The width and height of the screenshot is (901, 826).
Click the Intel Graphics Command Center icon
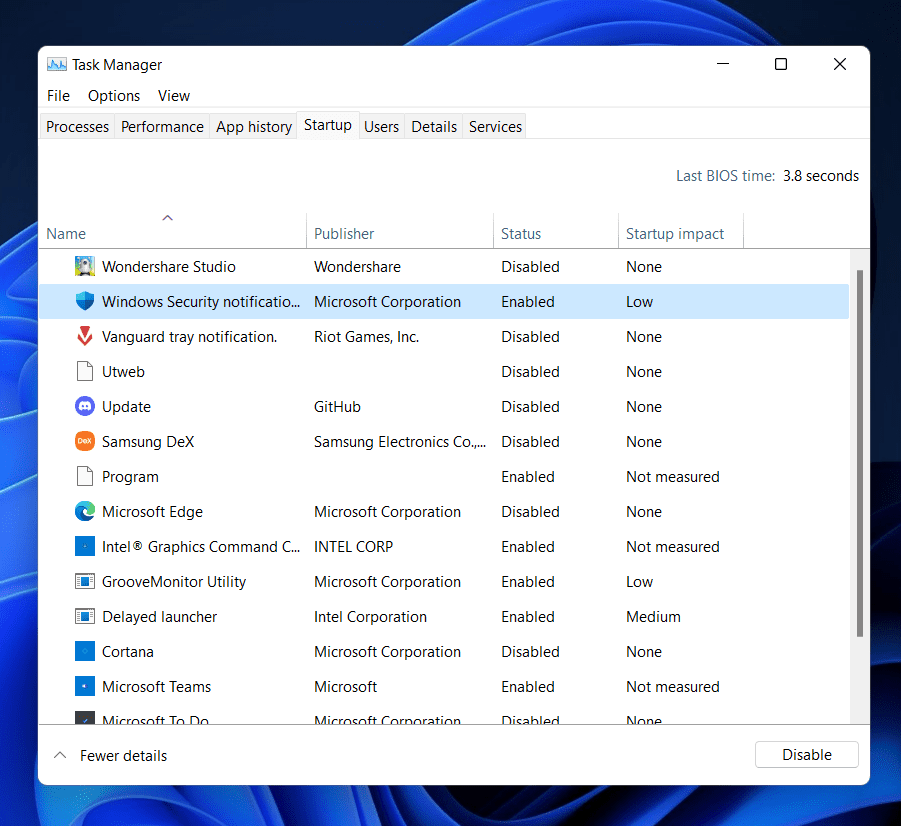click(85, 547)
